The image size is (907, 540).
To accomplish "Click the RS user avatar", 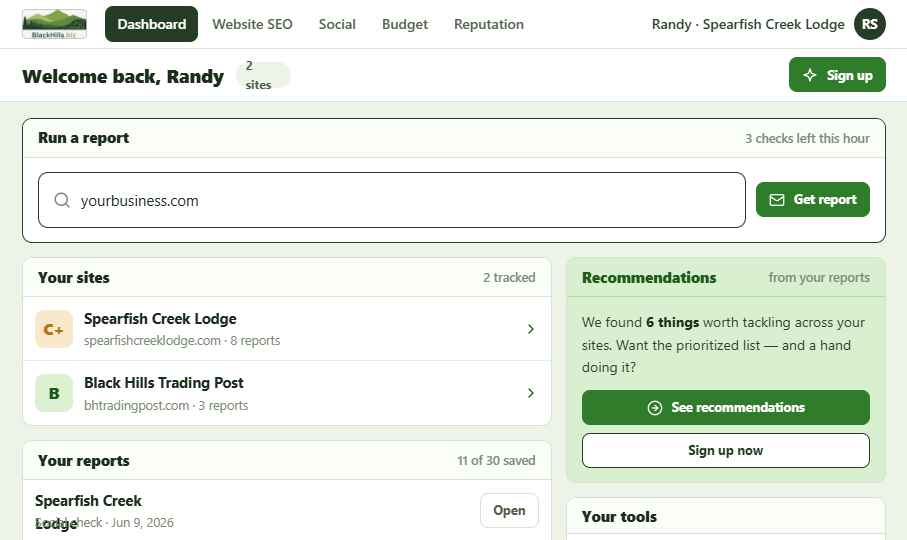I will point(869,24).
